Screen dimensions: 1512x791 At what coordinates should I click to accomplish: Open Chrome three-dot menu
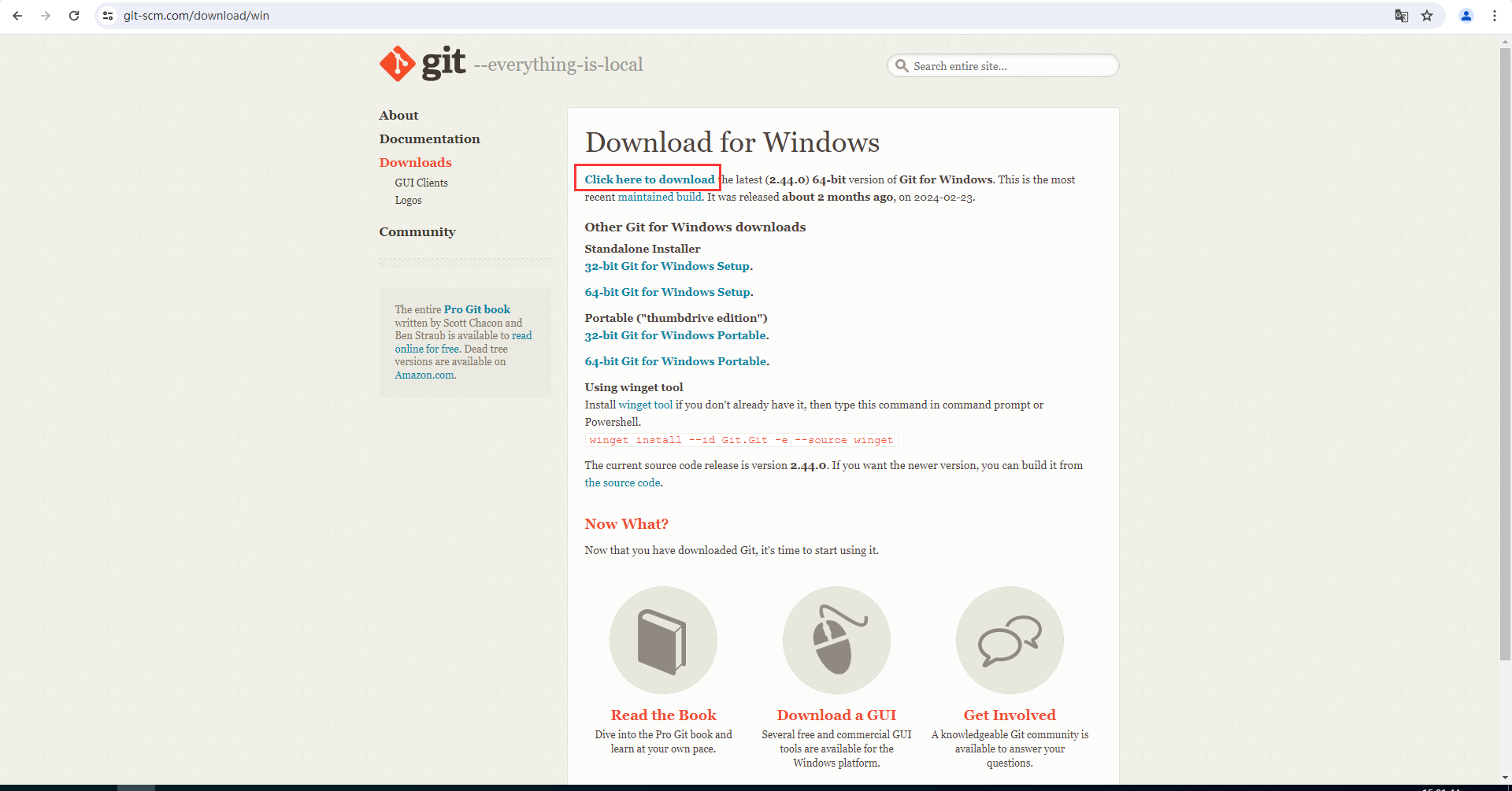(x=1495, y=16)
